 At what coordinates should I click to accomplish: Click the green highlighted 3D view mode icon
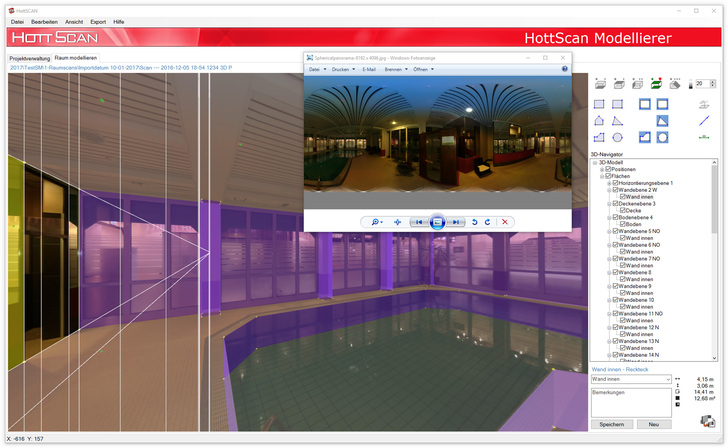656,84
